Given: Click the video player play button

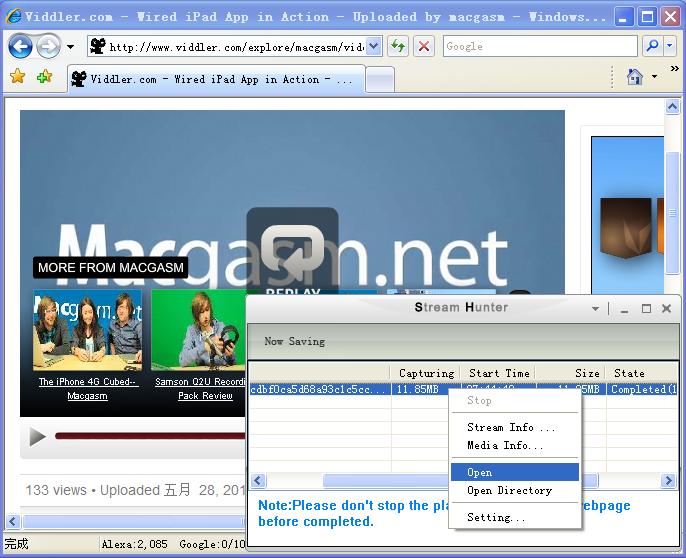Looking at the screenshot, I should point(38,436).
